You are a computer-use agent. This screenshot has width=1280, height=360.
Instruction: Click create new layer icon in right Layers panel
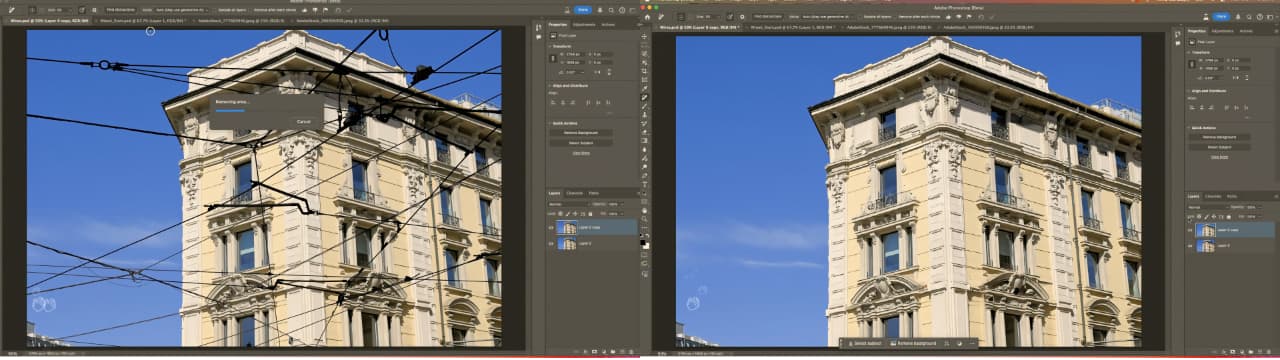pyautogui.click(x=1260, y=351)
